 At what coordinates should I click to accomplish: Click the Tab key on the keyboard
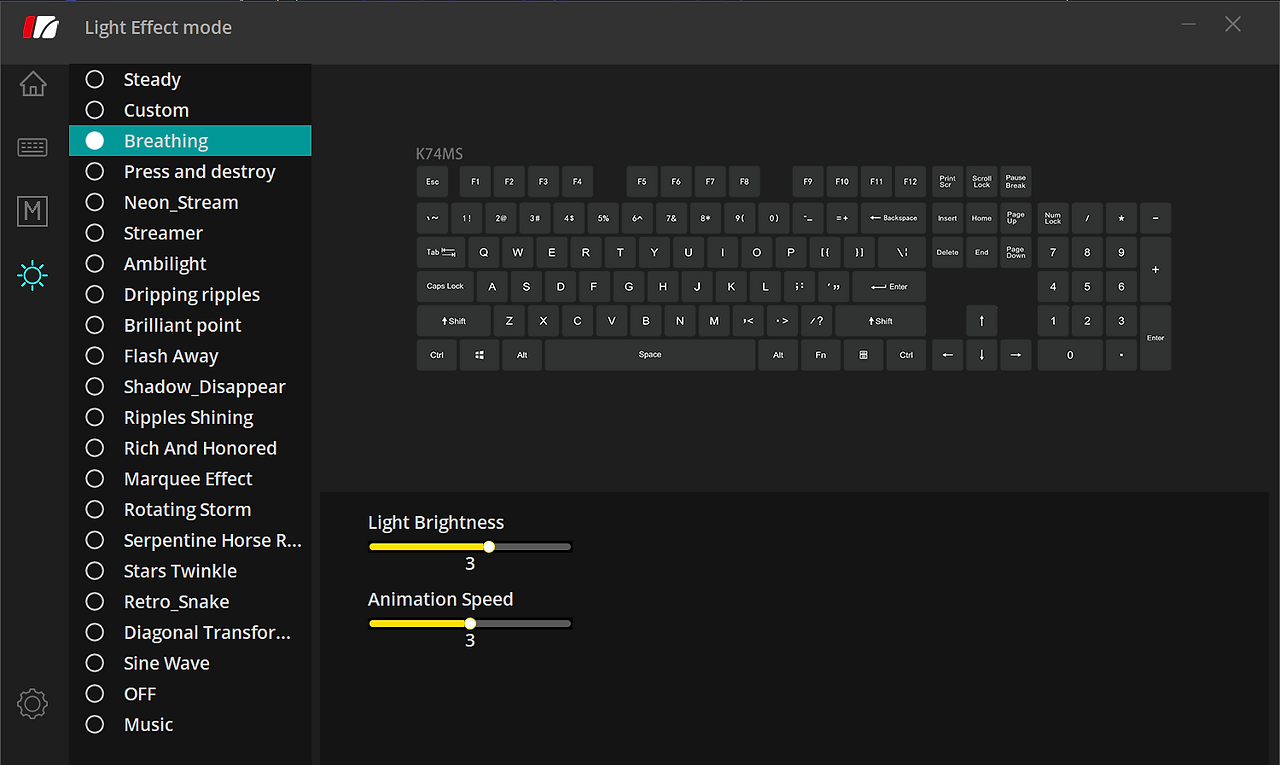tap(441, 252)
